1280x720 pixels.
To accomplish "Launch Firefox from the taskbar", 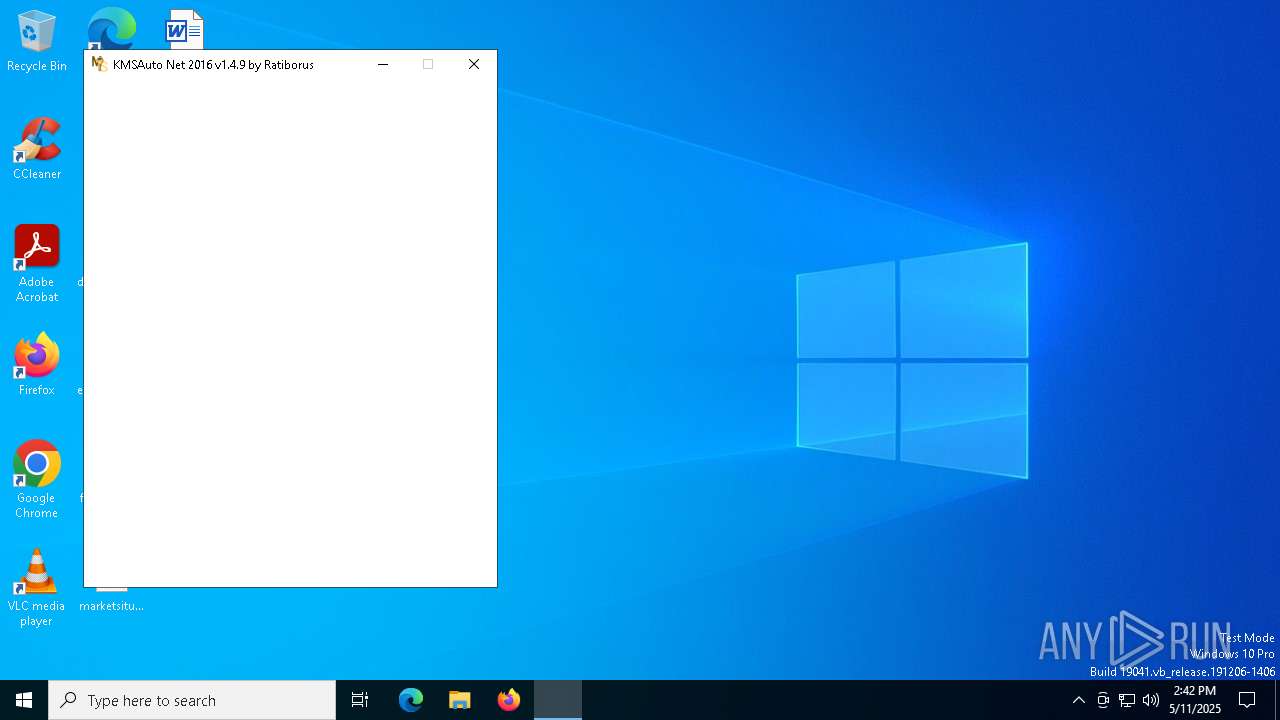I will point(509,700).
